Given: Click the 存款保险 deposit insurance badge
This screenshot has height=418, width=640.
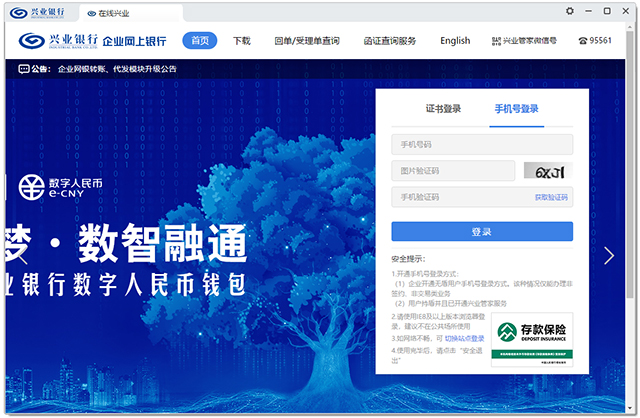Looking at the screenshot, I should [x=531, y=337].
